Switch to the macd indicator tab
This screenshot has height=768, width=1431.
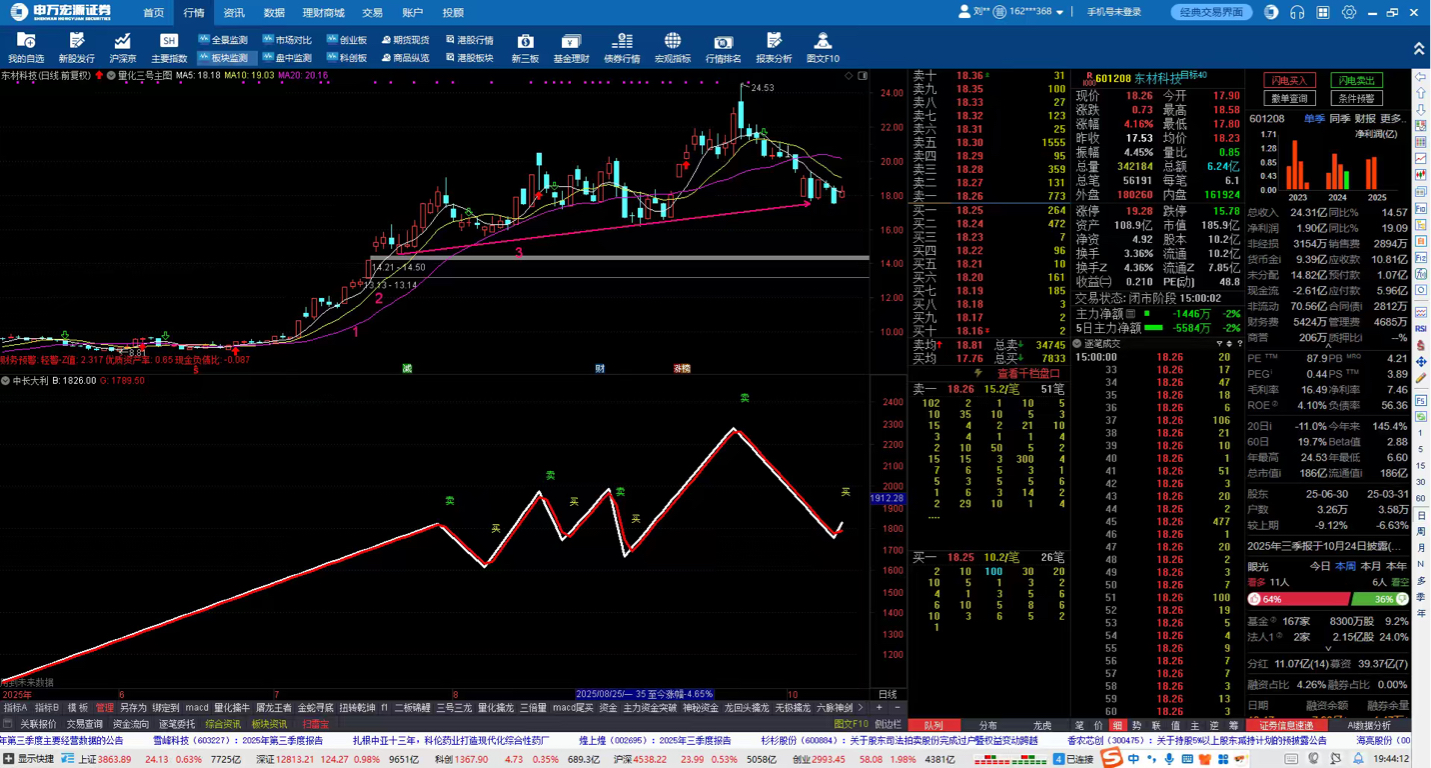coord(197,708)
